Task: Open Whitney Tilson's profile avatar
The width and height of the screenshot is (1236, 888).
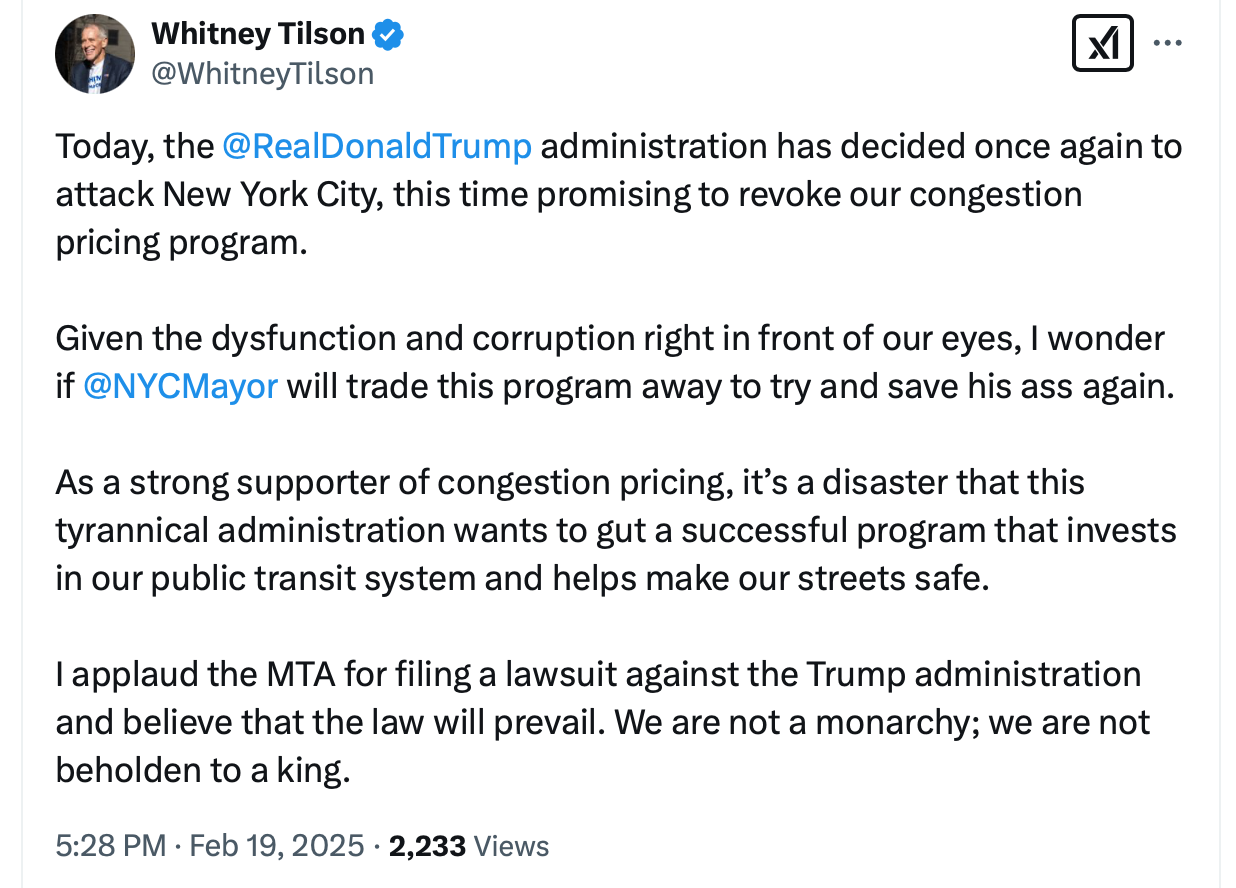Action: tap(95, 54)
